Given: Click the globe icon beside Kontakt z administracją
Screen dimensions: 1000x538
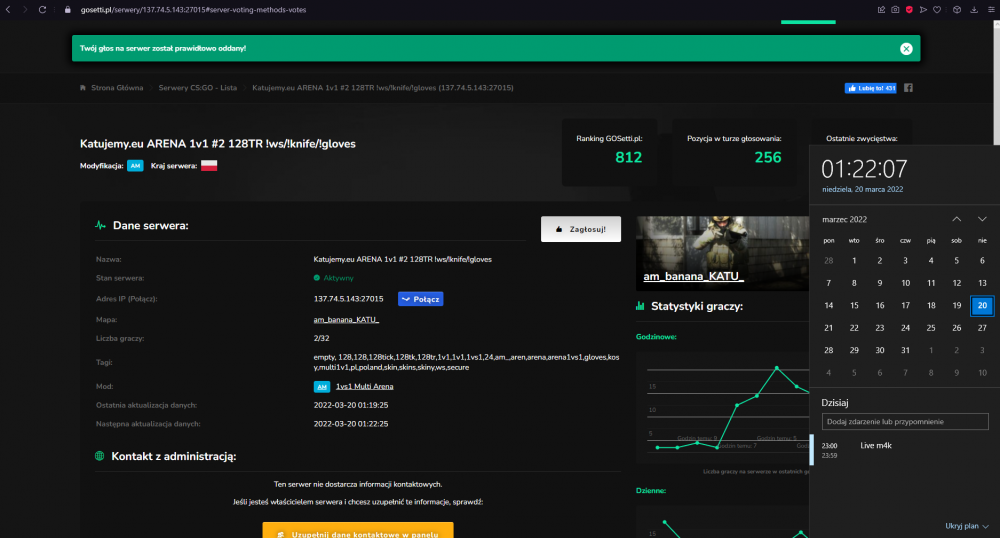Looking at the screenshot, I should pyautogui.click(x=99, y=456).
